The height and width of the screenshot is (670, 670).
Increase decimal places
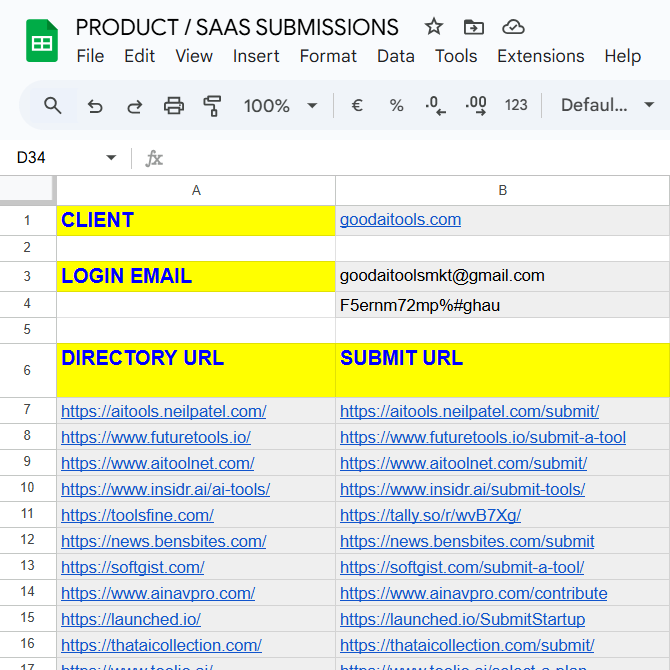pyautogui.click(x=476, y=105)
